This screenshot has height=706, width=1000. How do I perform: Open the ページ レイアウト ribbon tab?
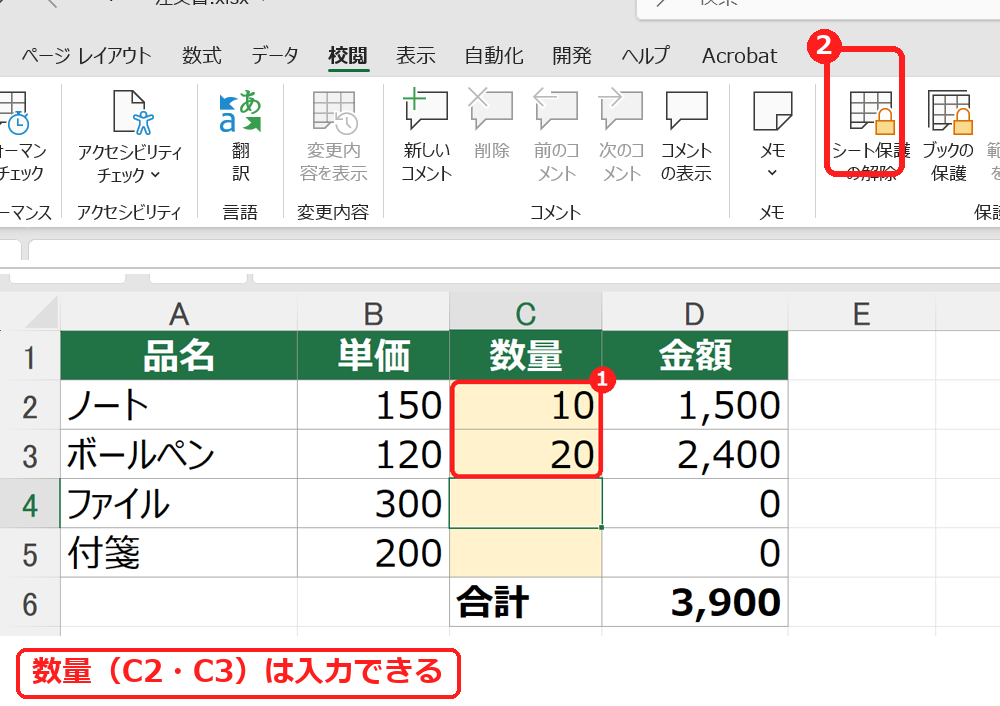87,56
